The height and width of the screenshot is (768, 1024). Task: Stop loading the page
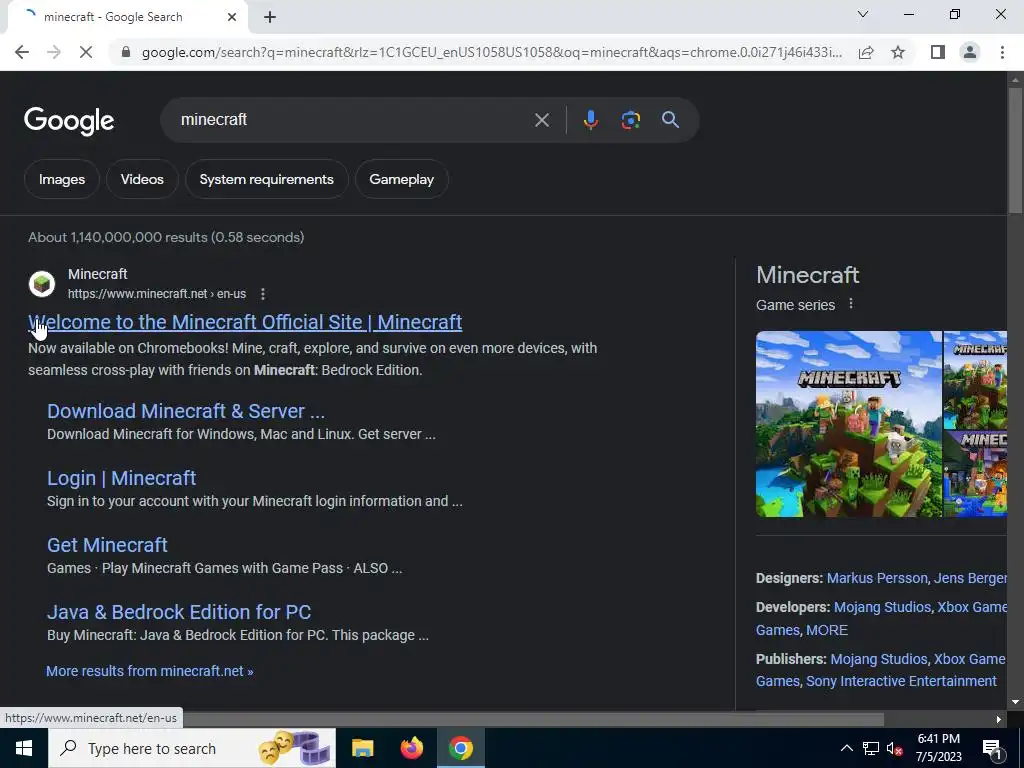[86, 52]
